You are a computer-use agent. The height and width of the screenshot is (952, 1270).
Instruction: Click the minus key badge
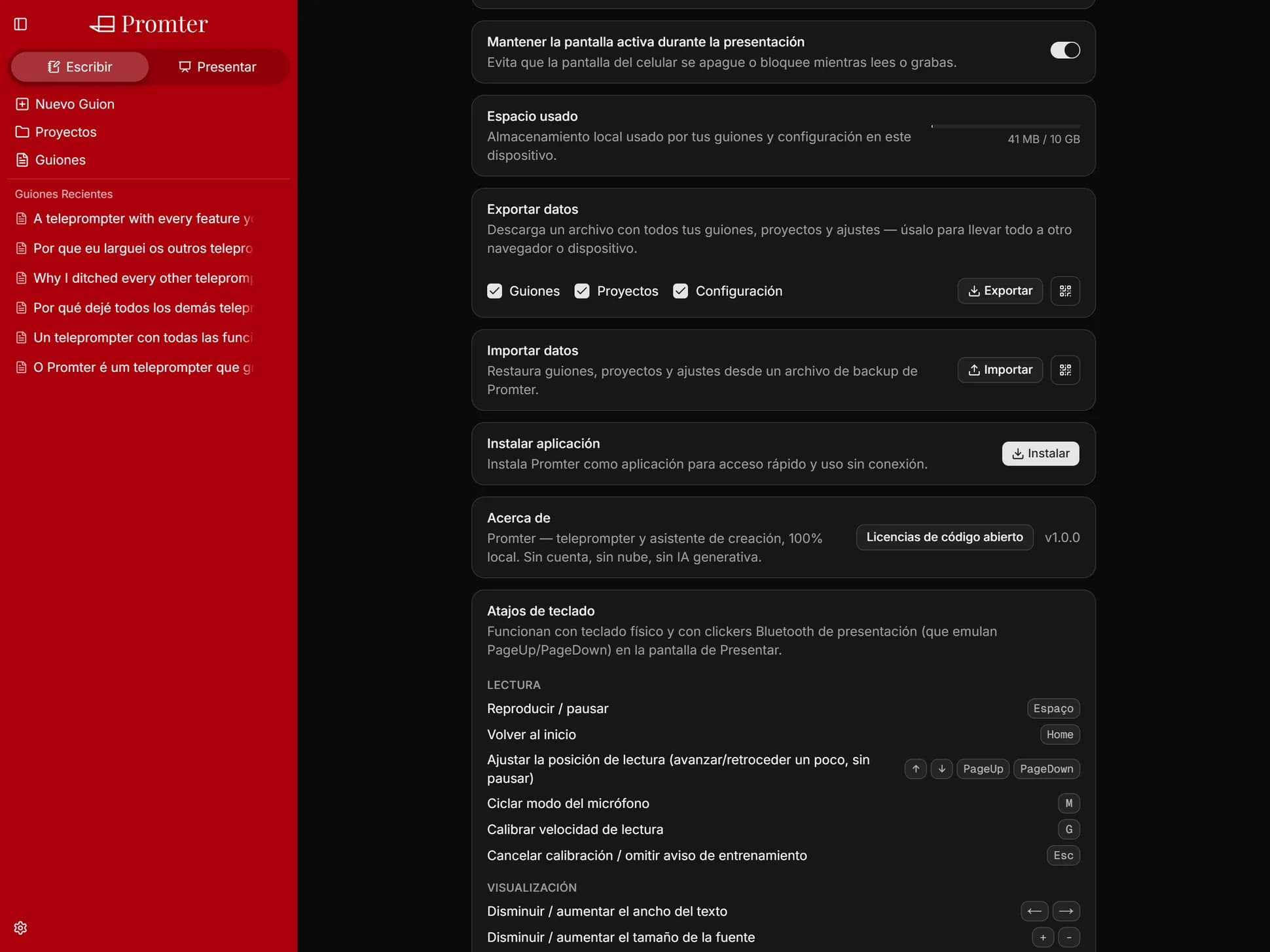[1068, 938]
